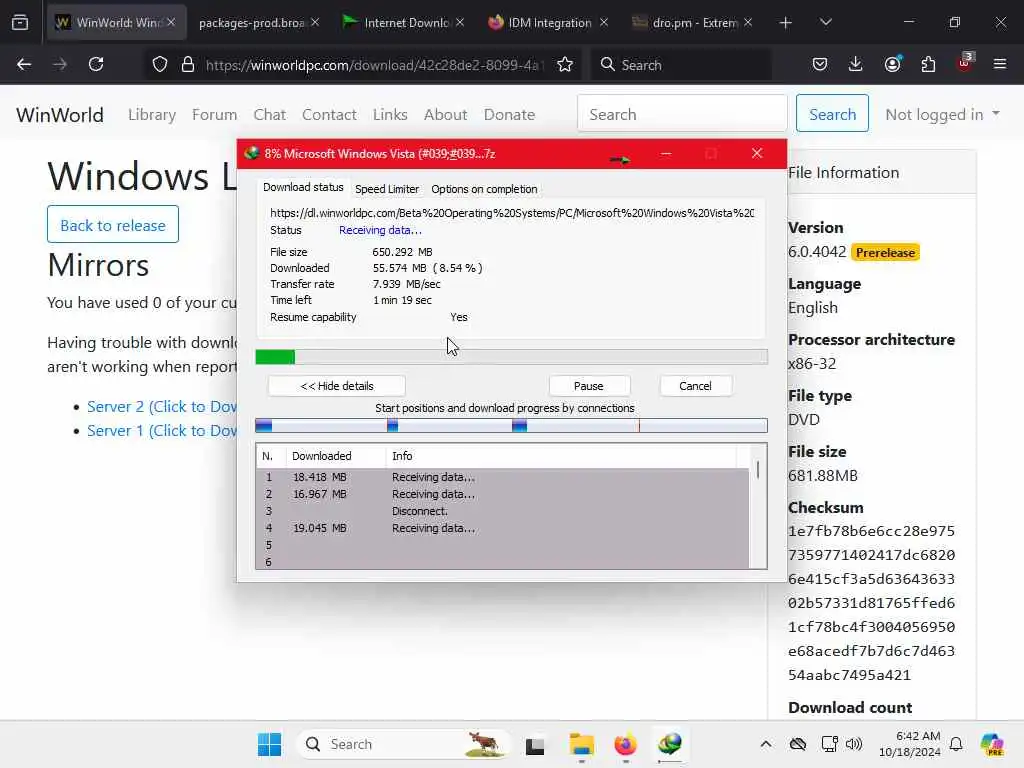Switch to dro.pm browser tab

pyautogui.click(x=693, y=23)
